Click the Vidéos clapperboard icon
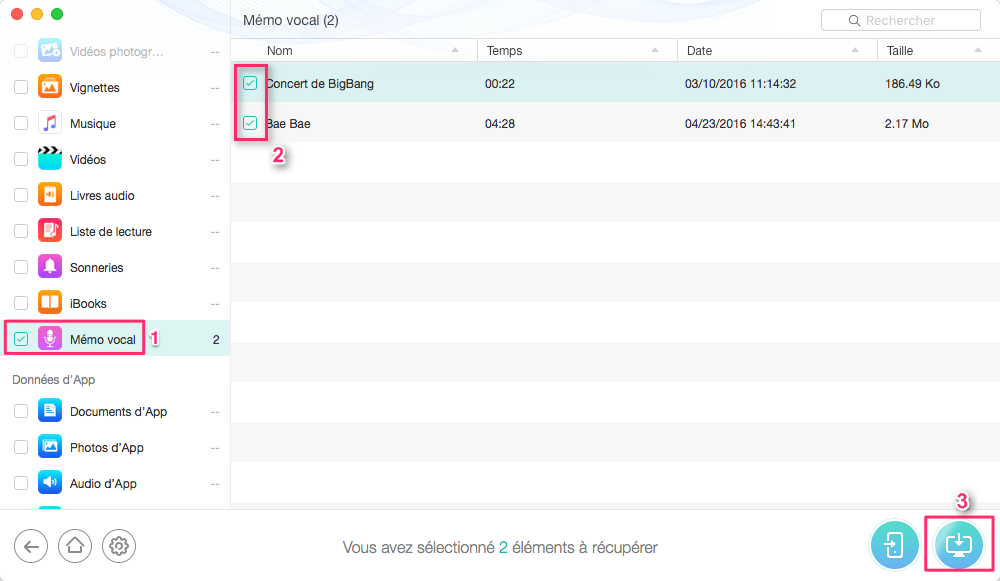The height and width of the screenshot is (581, 1000). (x=50, y=159)
